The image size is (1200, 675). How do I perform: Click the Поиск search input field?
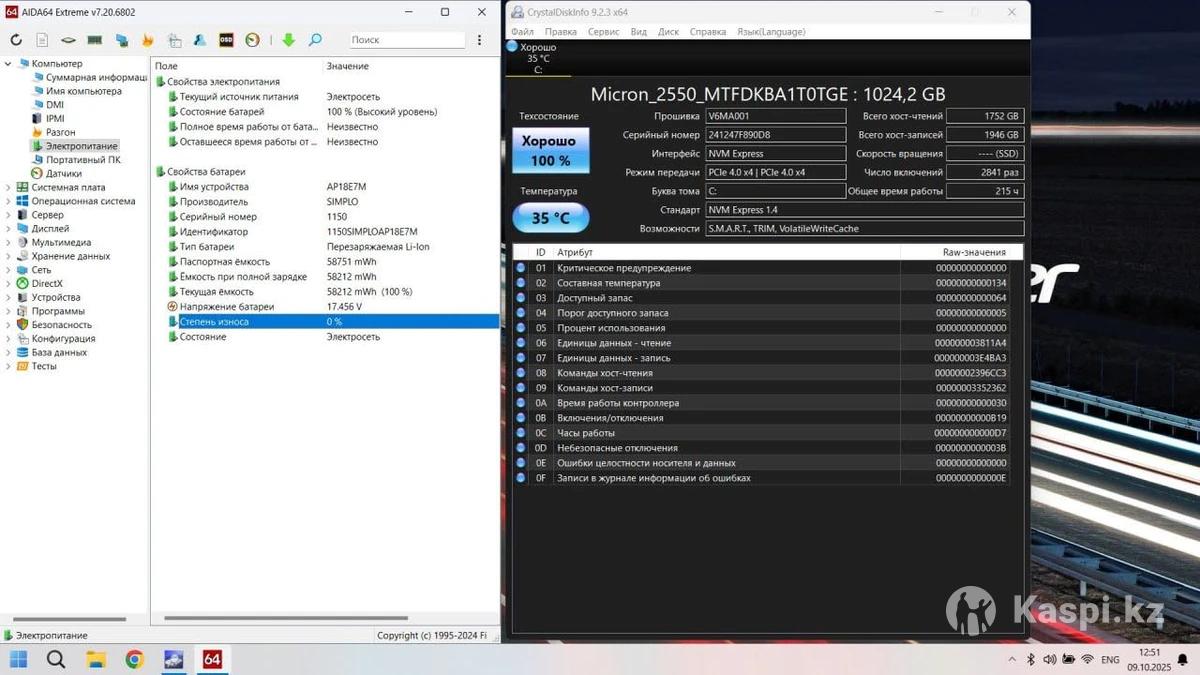tap(406, 40)
